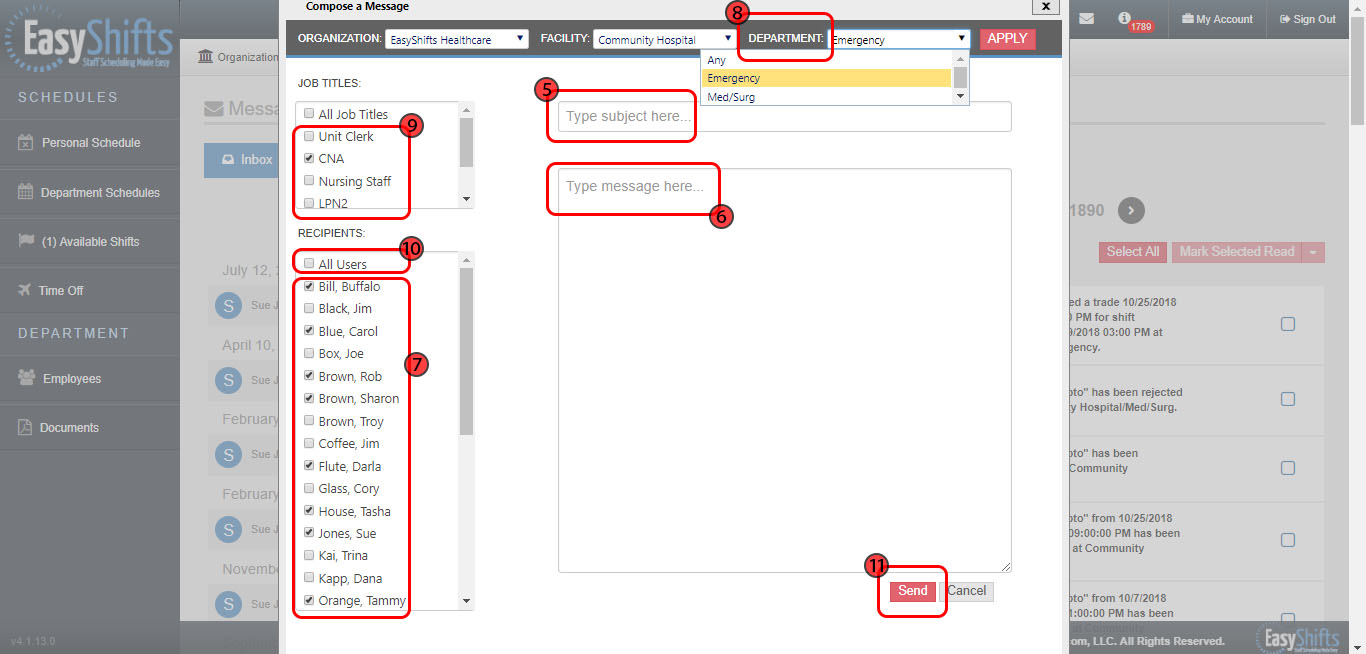
Task: Expand the Mark Selected Read arrow
Action: (1313, 252)
